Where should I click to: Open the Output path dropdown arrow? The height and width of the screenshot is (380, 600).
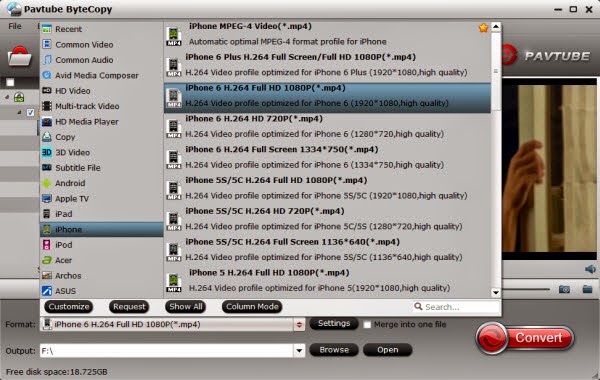[299, 350]
